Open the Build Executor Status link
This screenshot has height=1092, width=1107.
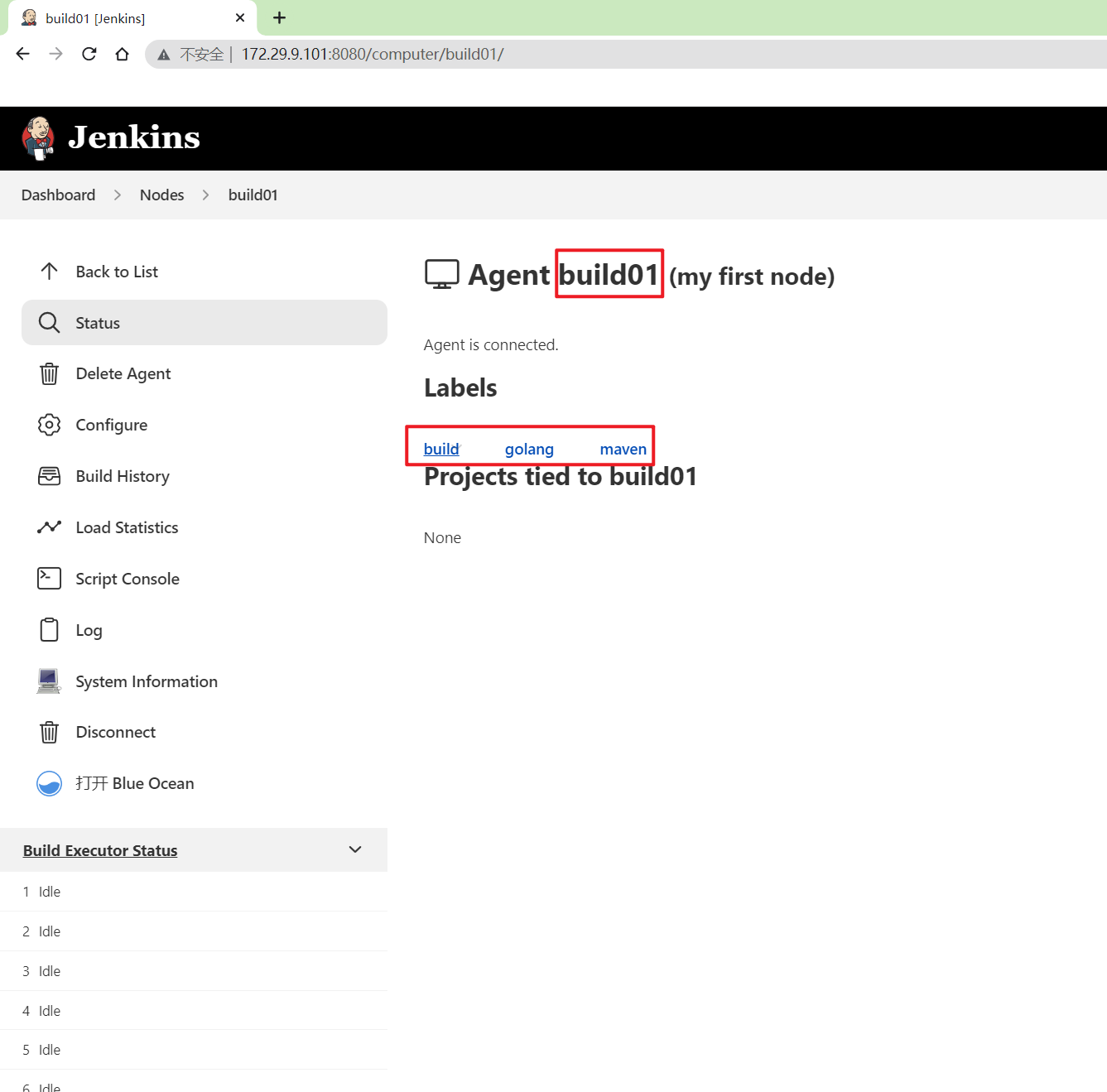[100, 850]
